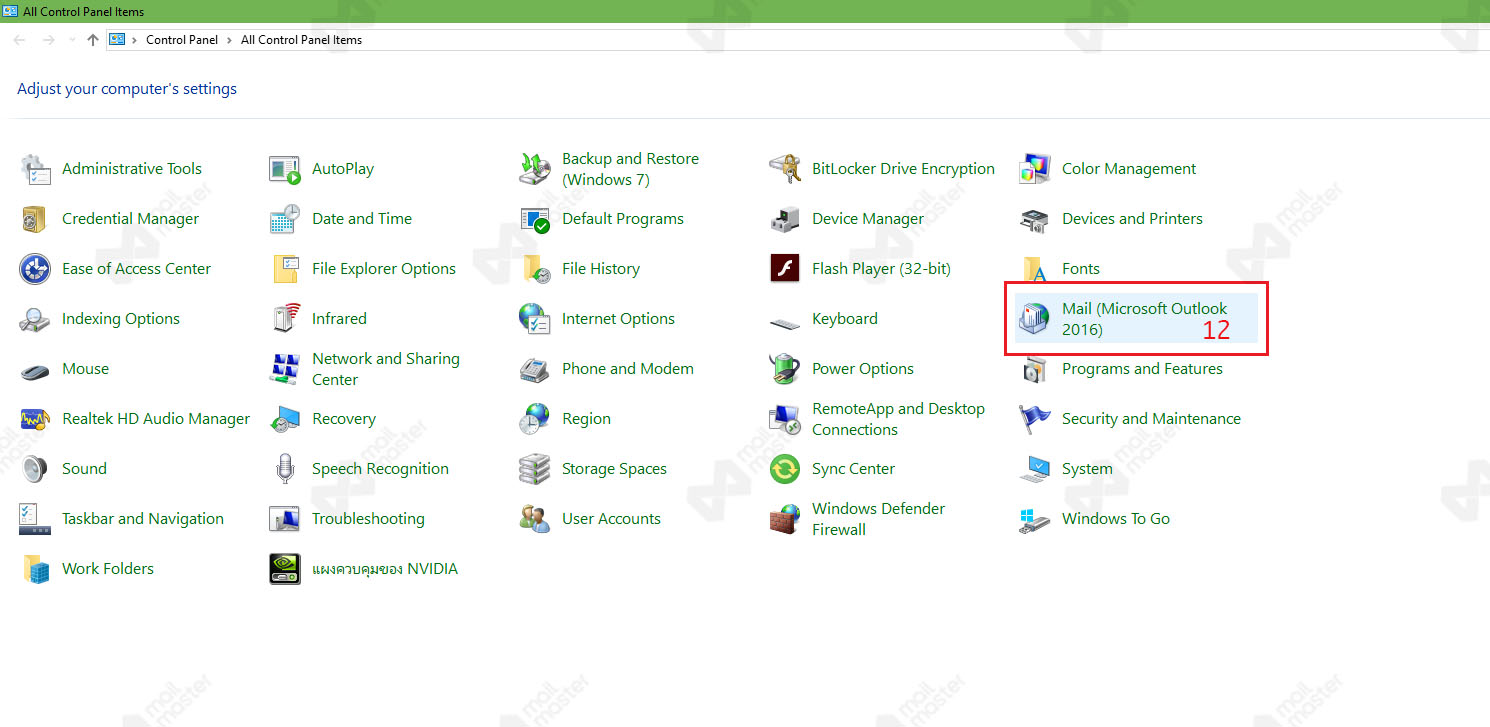The width and height of the screenshot is (1490, 727).
Task: Open Programs and Features link
Action: 1142,369
